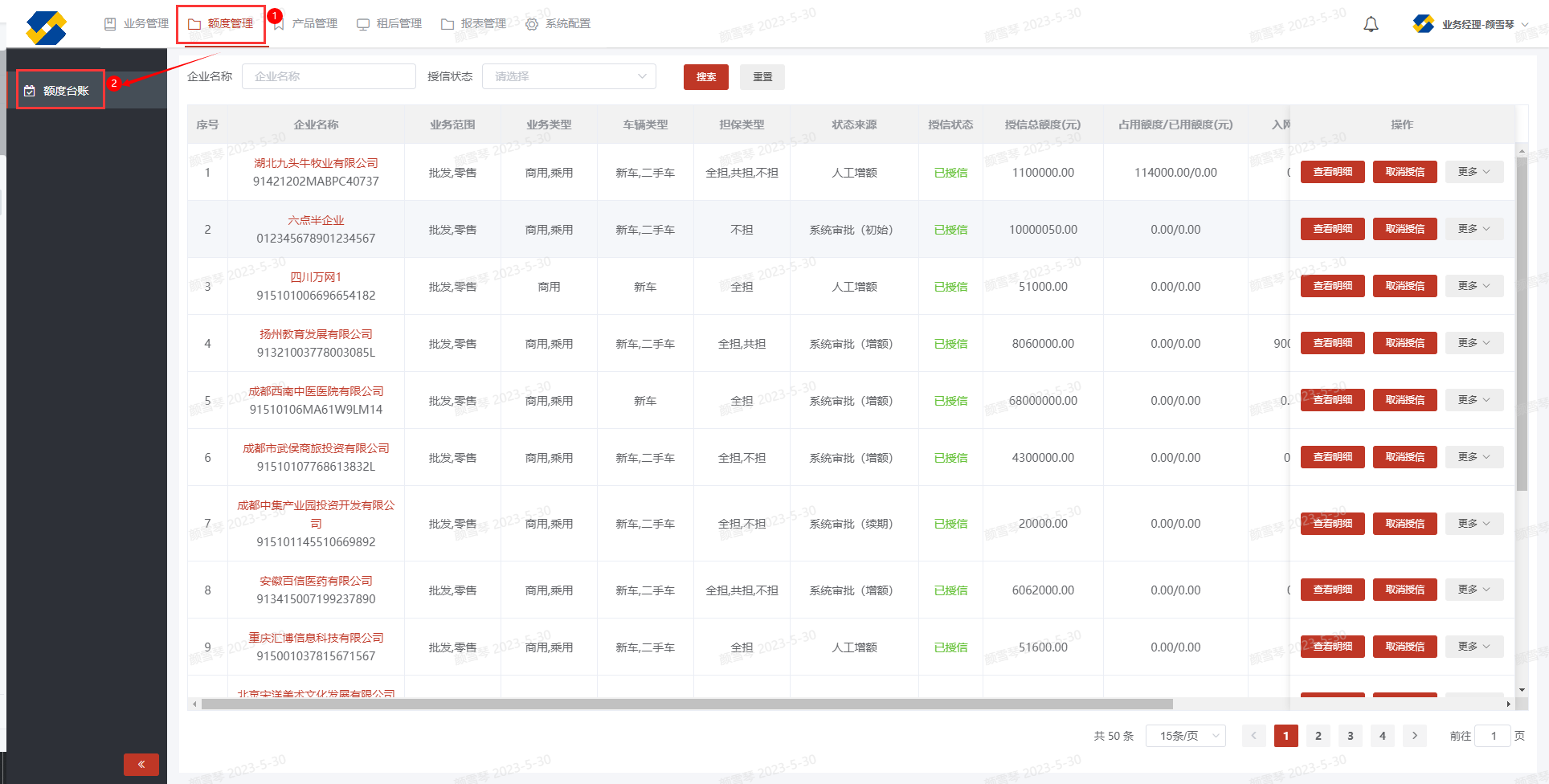1549x784 pixels.
Task: Expand 授信状态 dropdown selector
Action: (569, 76)
